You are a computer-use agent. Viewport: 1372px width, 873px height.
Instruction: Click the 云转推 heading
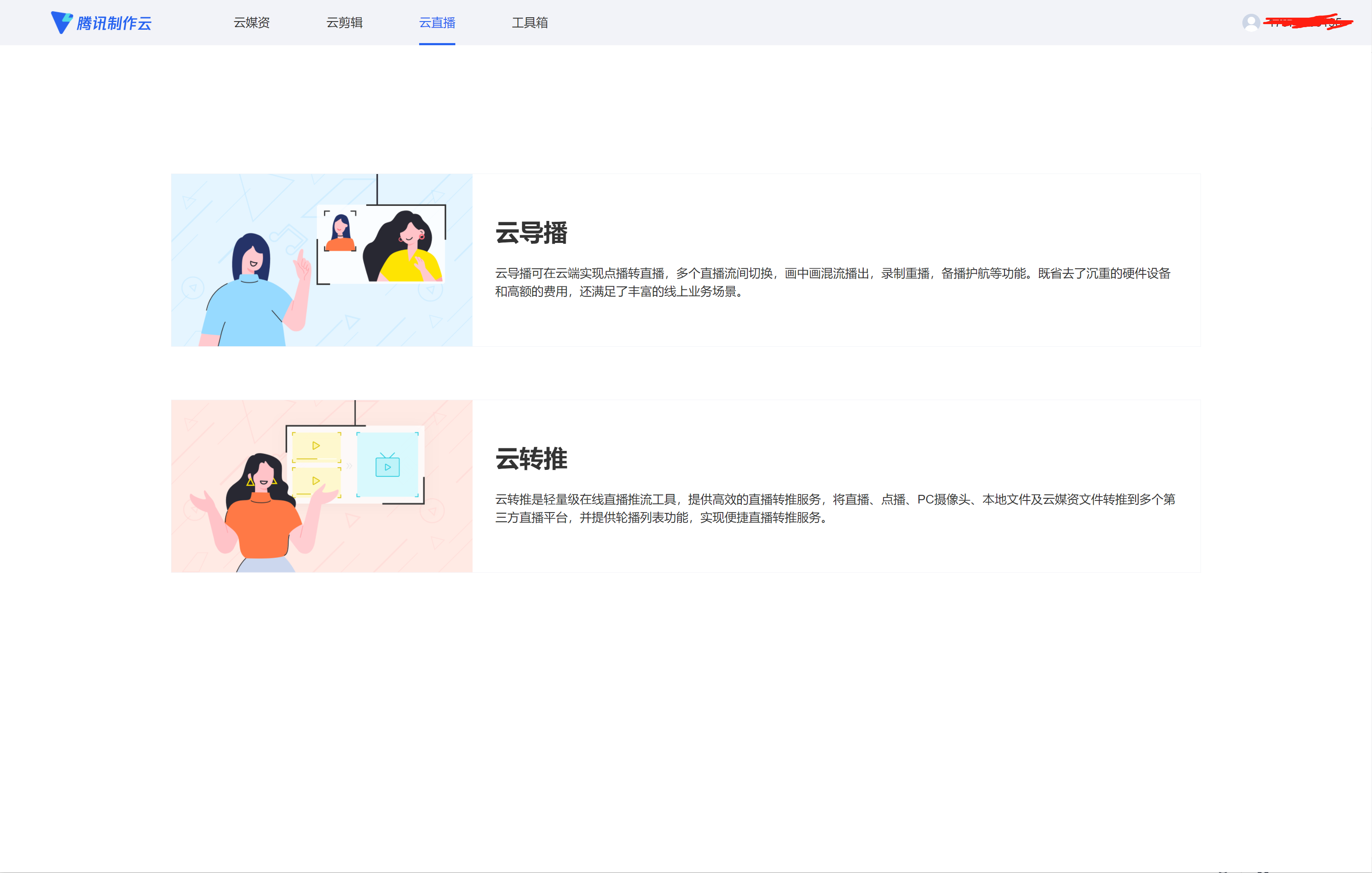[531, 458]
